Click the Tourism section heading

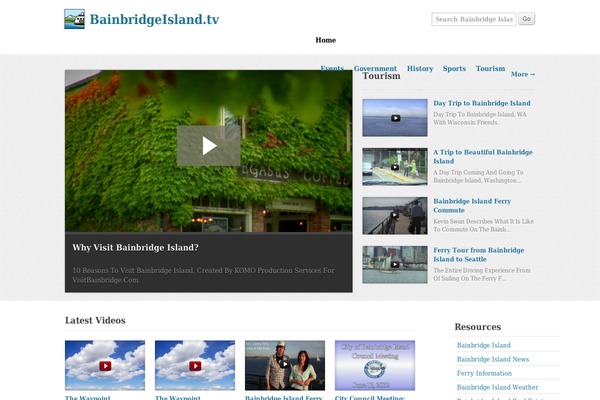(381, 76)
